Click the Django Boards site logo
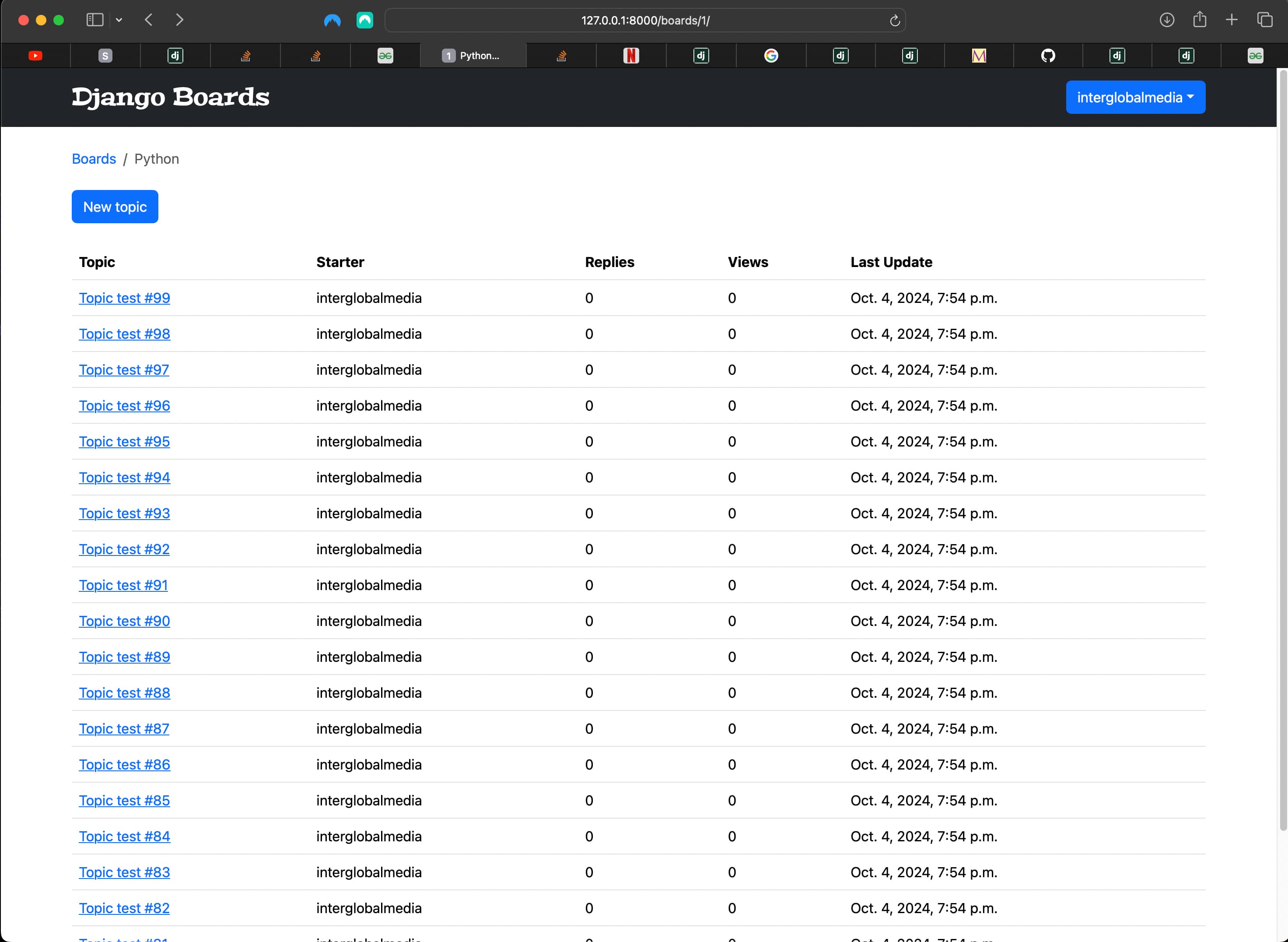This screenshot has width=1288, height=942. pyautogui.click(x=170, y=98)
